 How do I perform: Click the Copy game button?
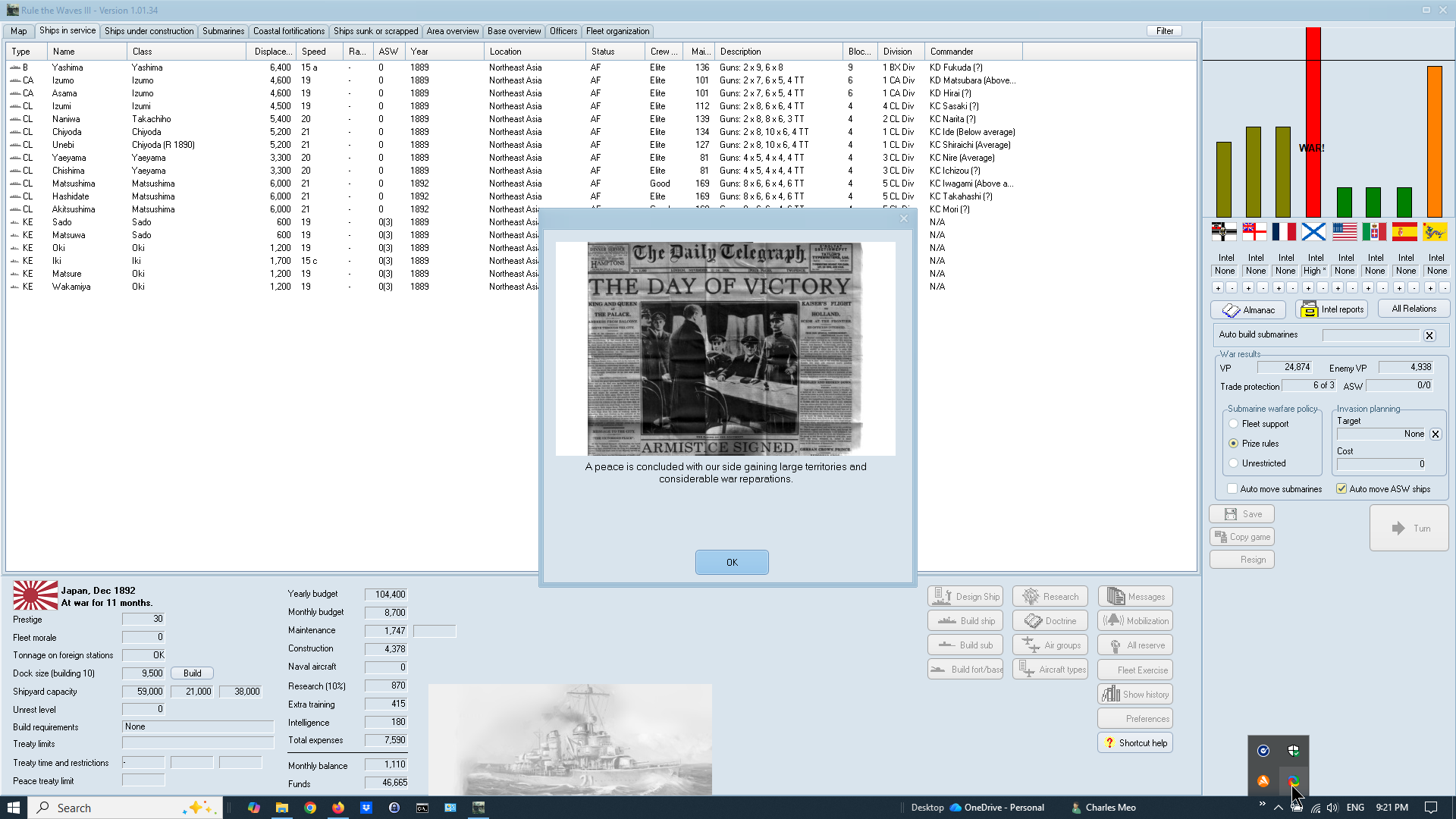(1241, 537)
